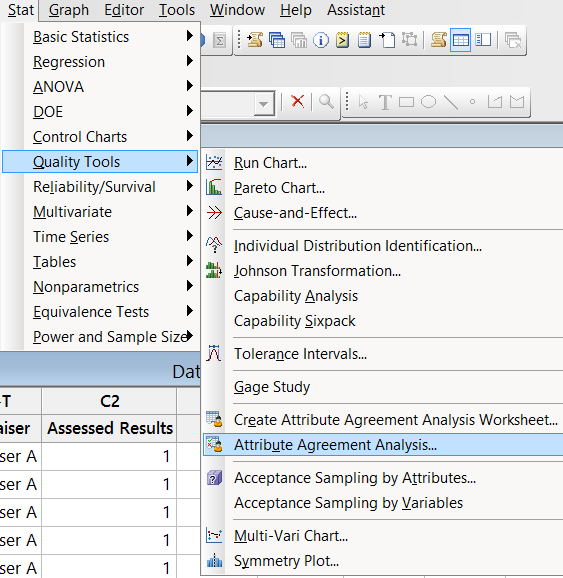This screenshot has width=563, height=578.
Task: Select the ellipse drawing tool
Action: point(428,102)
